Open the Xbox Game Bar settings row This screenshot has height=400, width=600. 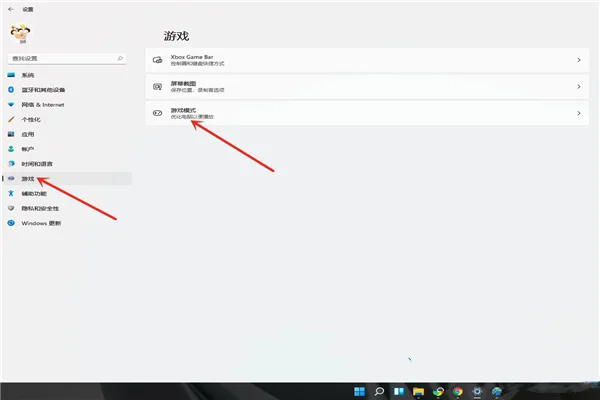click(x=367, y=60)
